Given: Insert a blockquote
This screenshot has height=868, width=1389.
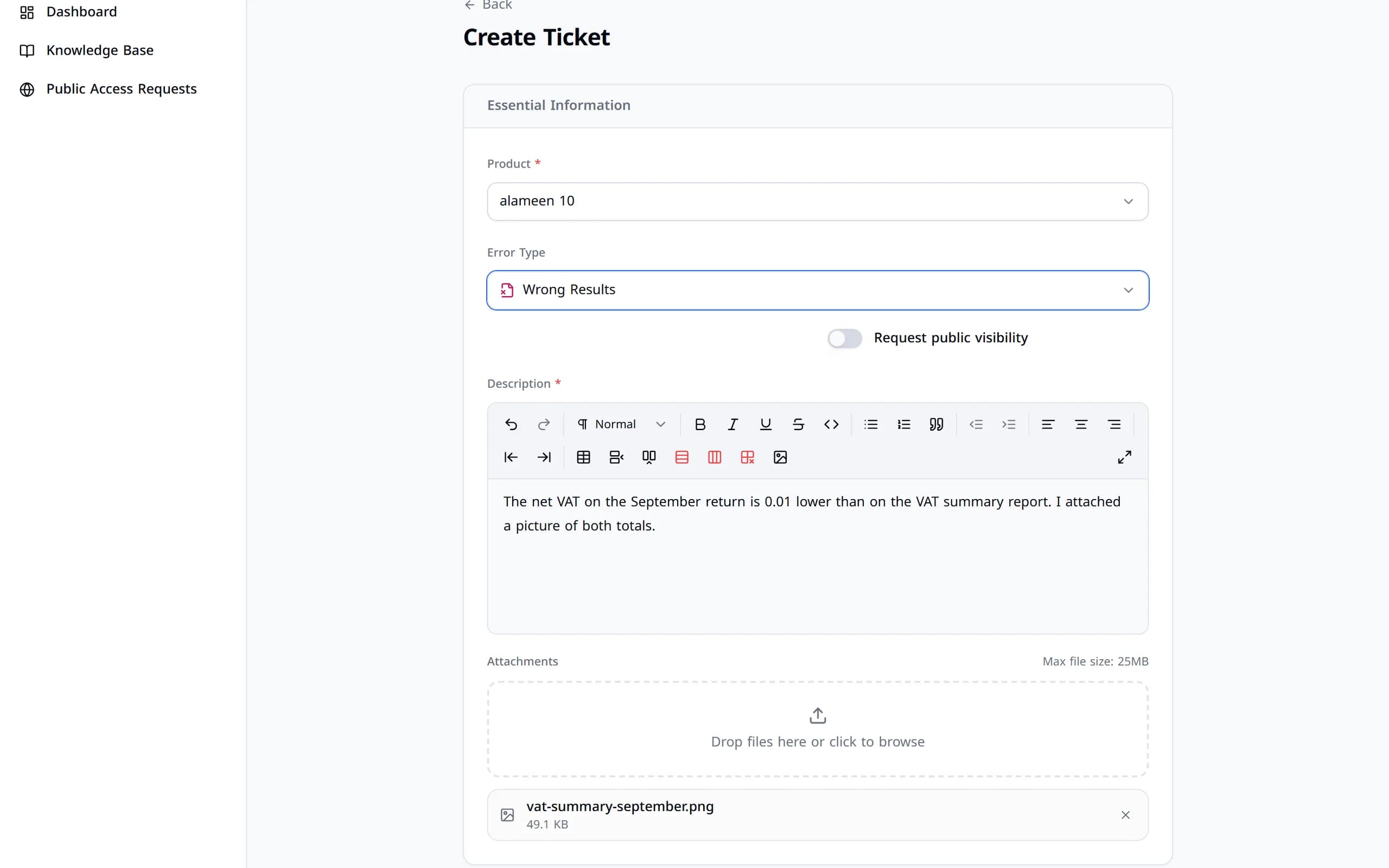Looking at the screenshot, I should click(936, 424).
